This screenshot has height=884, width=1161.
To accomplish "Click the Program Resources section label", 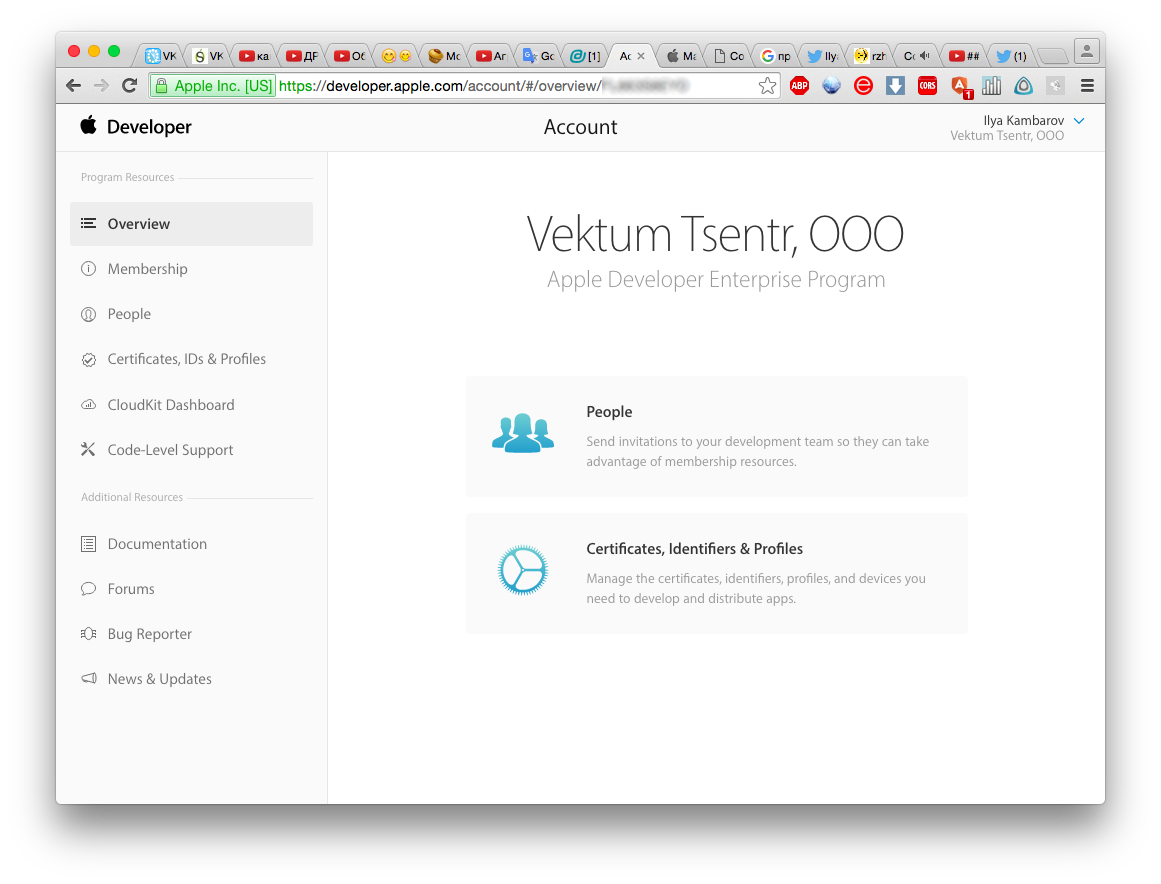I will 127,177.
